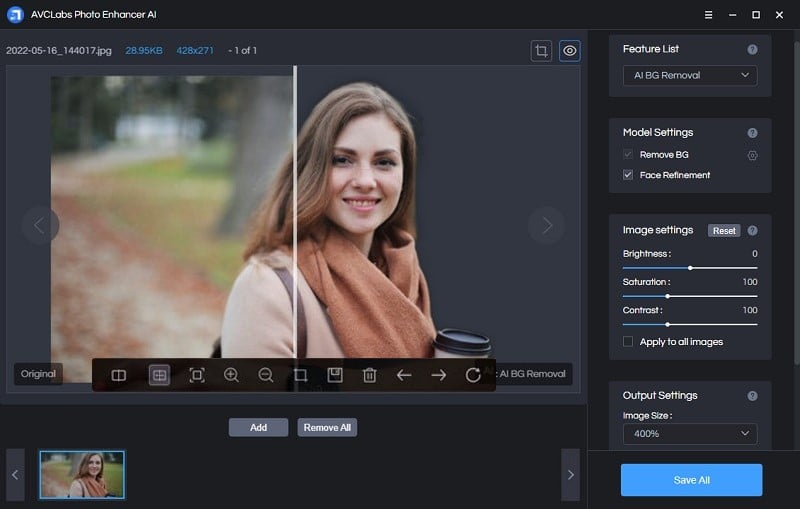Click the crop icon above the preview

[x=541, y=50]
